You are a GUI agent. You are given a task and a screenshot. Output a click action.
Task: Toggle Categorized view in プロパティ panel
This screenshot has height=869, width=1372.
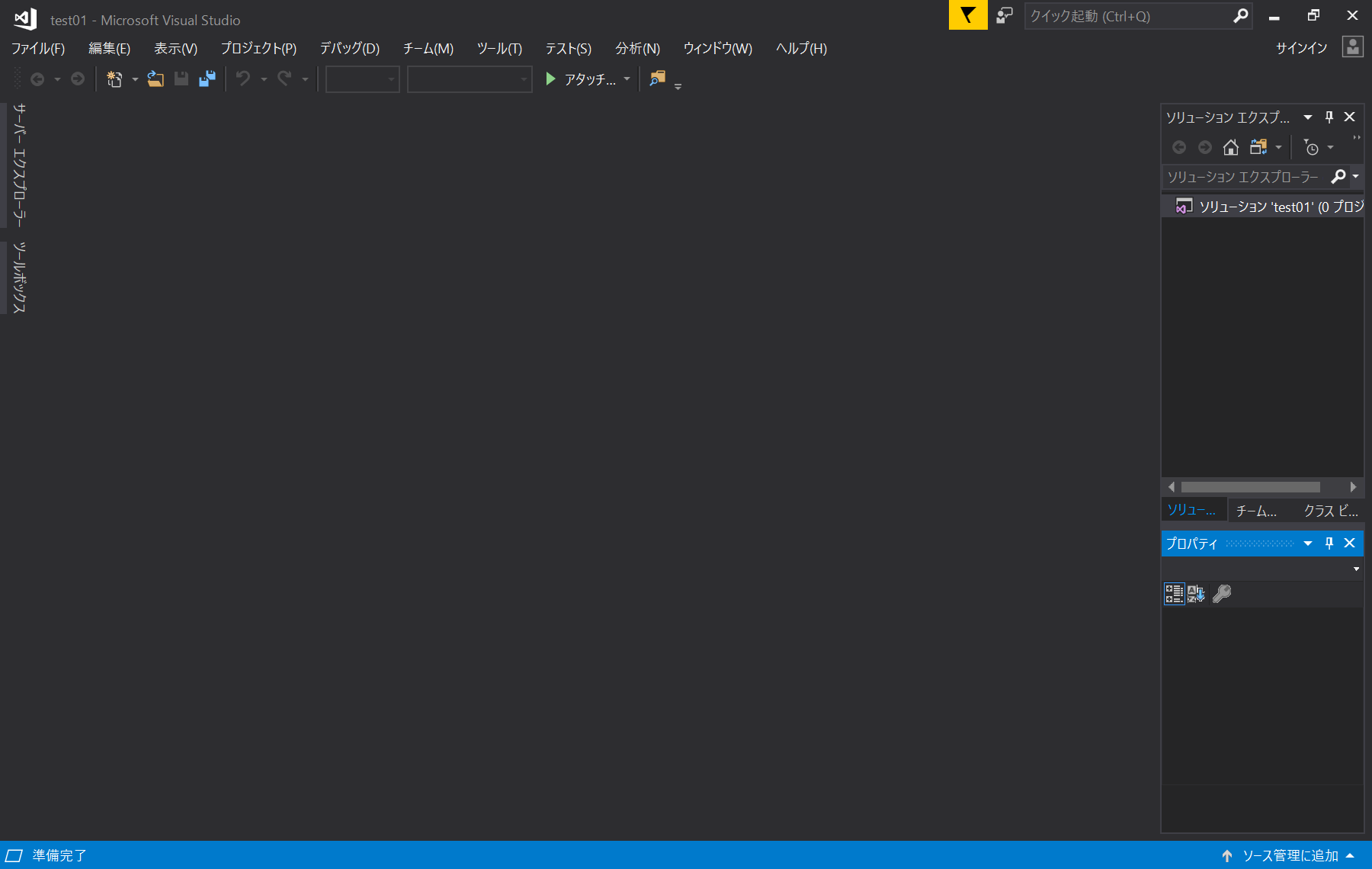1175,594
